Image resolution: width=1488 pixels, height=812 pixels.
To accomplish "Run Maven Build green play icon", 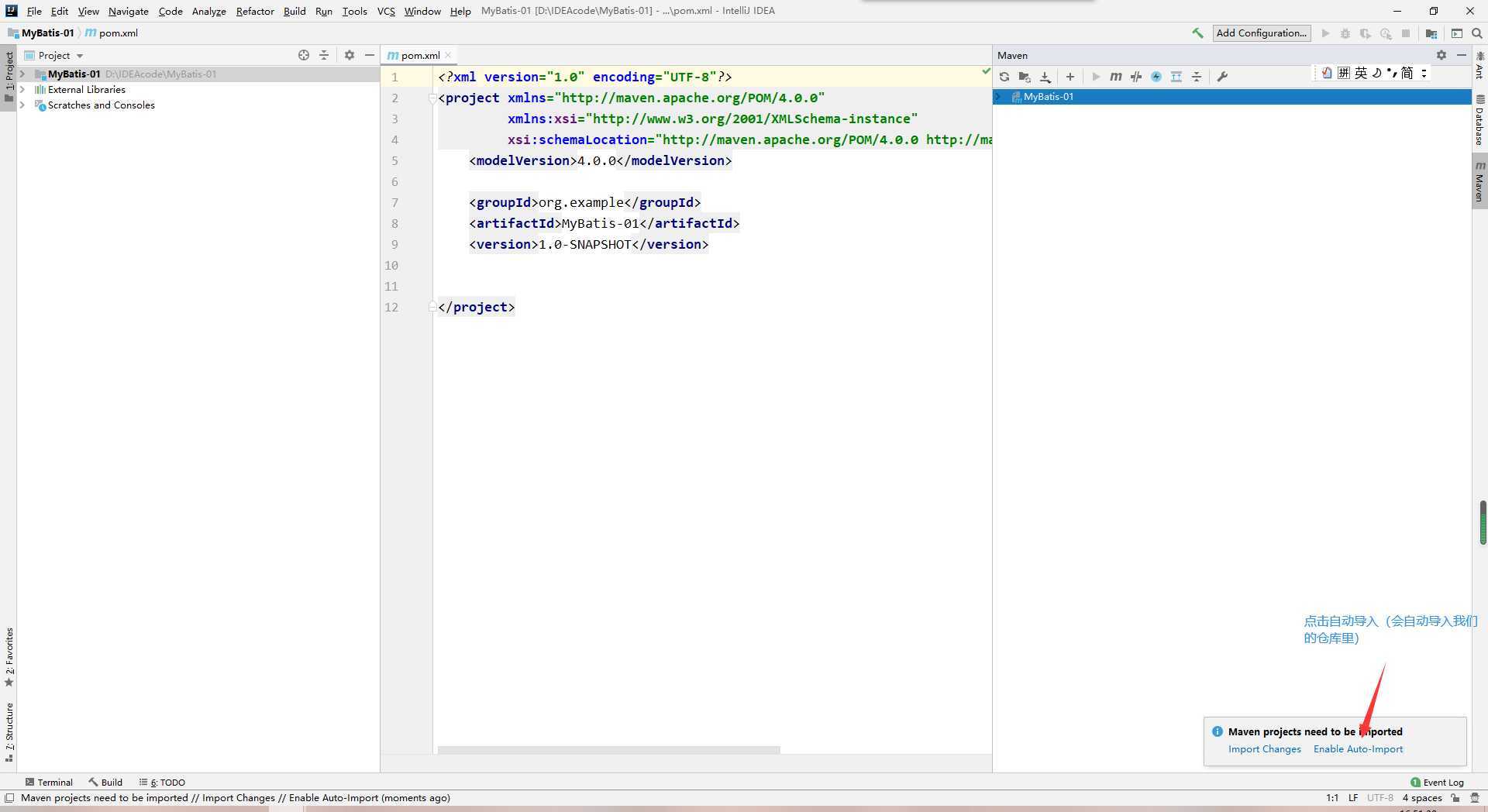I will [x=1096, y=77].
